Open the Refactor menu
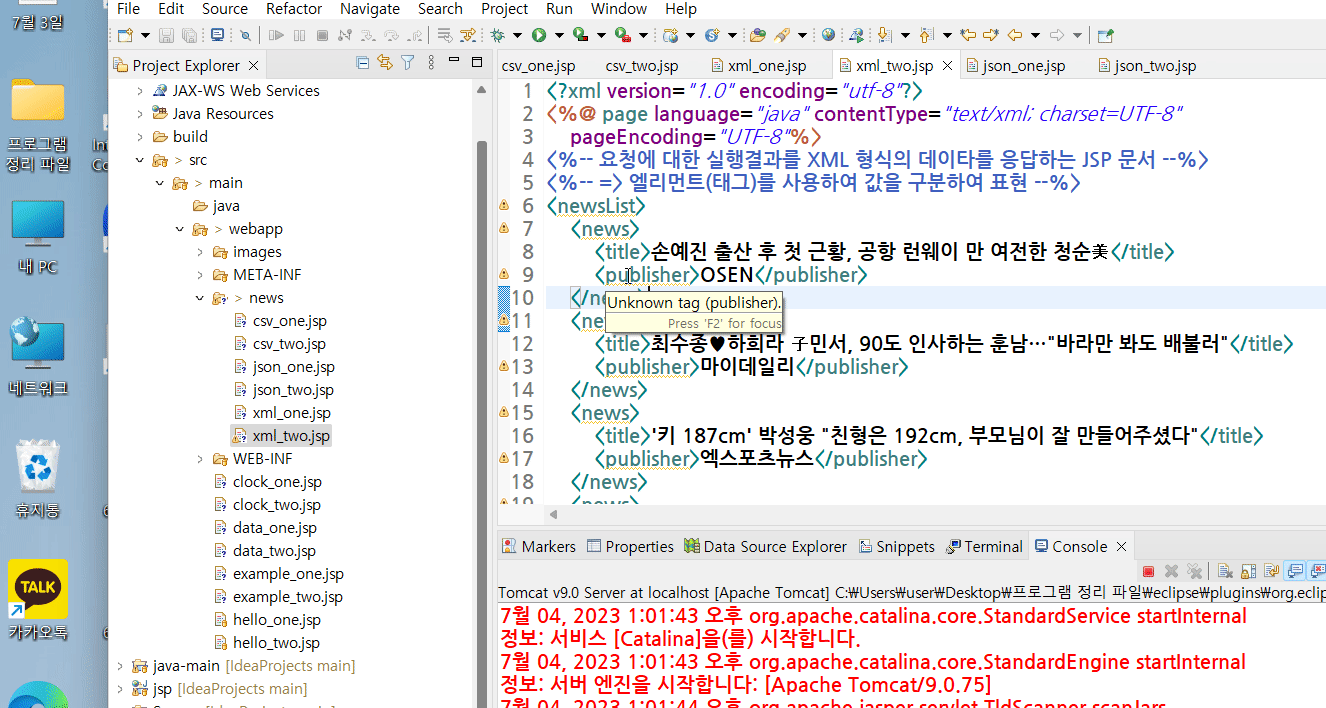Viewport: 1326px width, 708px height. point(294,9)
